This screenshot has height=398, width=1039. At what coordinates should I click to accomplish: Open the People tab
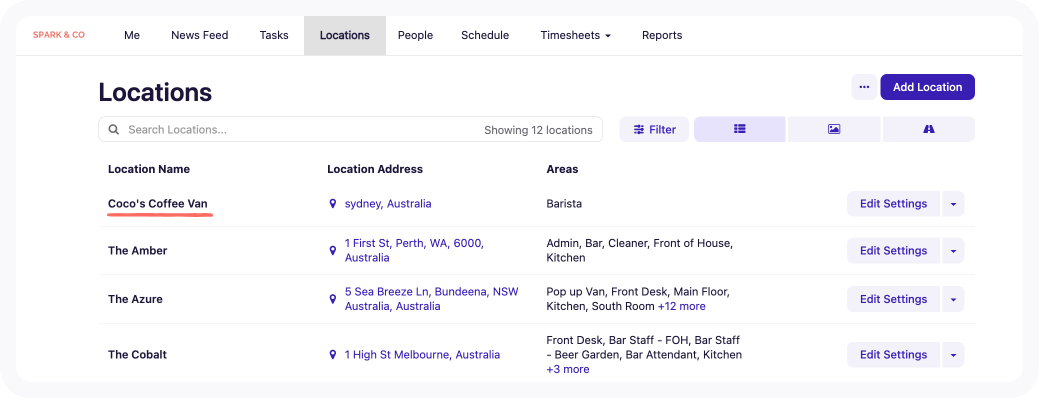point(415,35)
